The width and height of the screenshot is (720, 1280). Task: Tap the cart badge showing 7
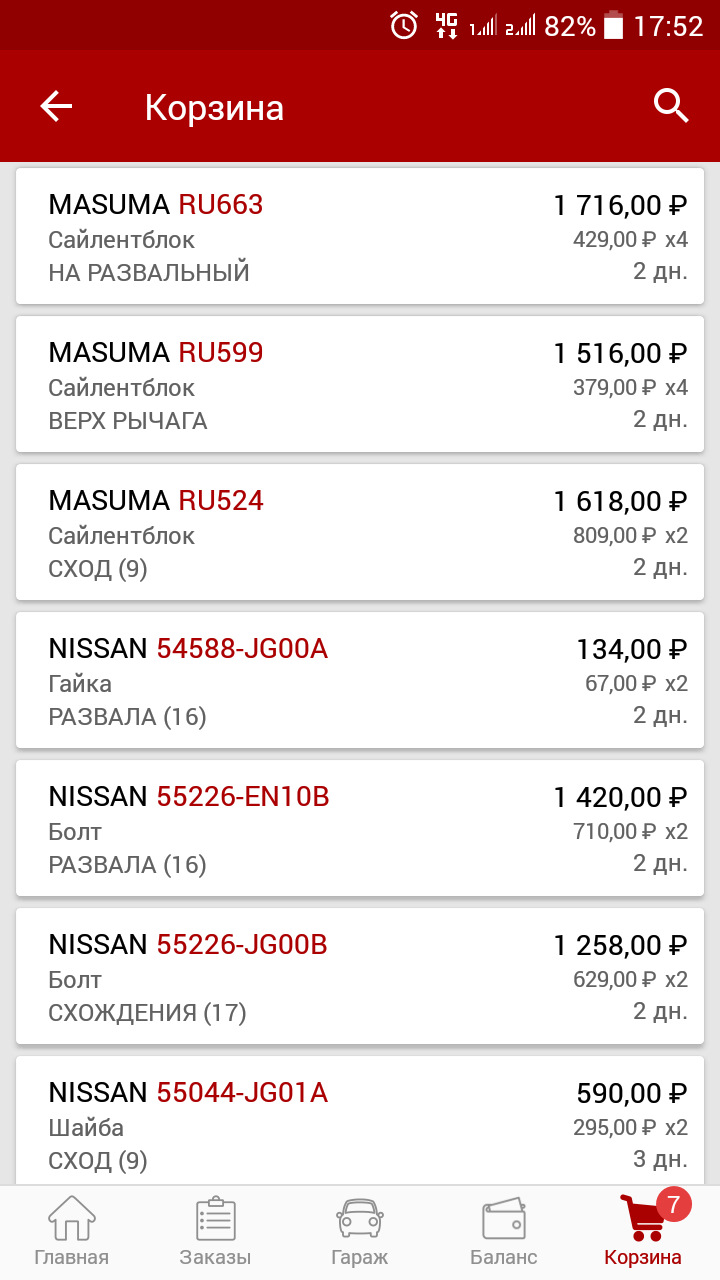(673, 1204)
